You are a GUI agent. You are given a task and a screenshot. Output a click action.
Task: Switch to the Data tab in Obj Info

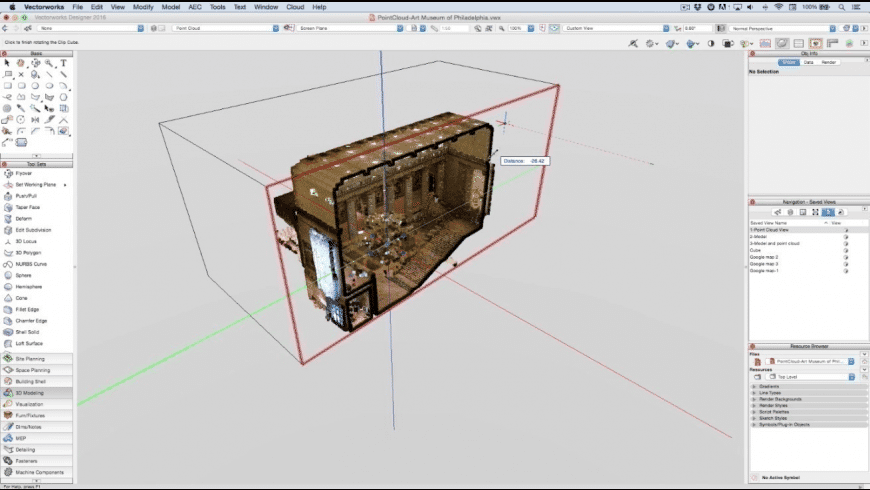tap(808, 62)
